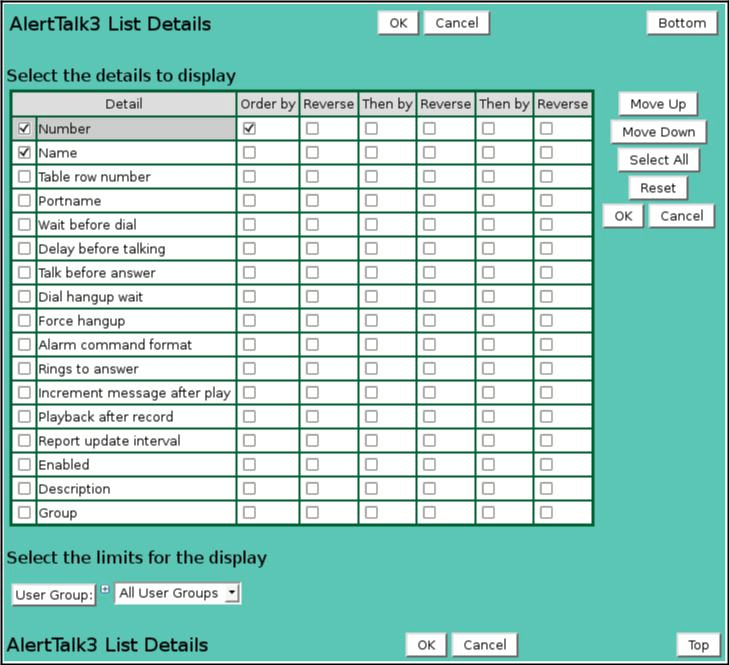Tick the Wait before dial detail checkbox

point(24,225)
